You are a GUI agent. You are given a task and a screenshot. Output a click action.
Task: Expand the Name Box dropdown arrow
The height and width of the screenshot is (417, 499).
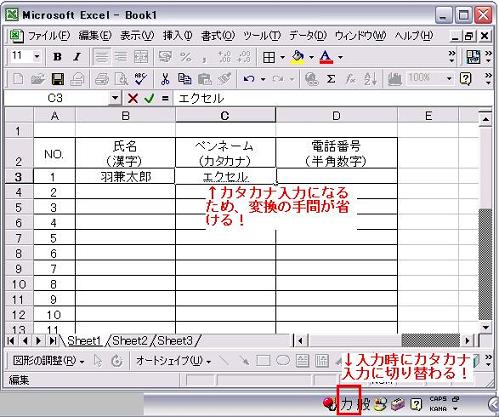click(x=115, y=98)
